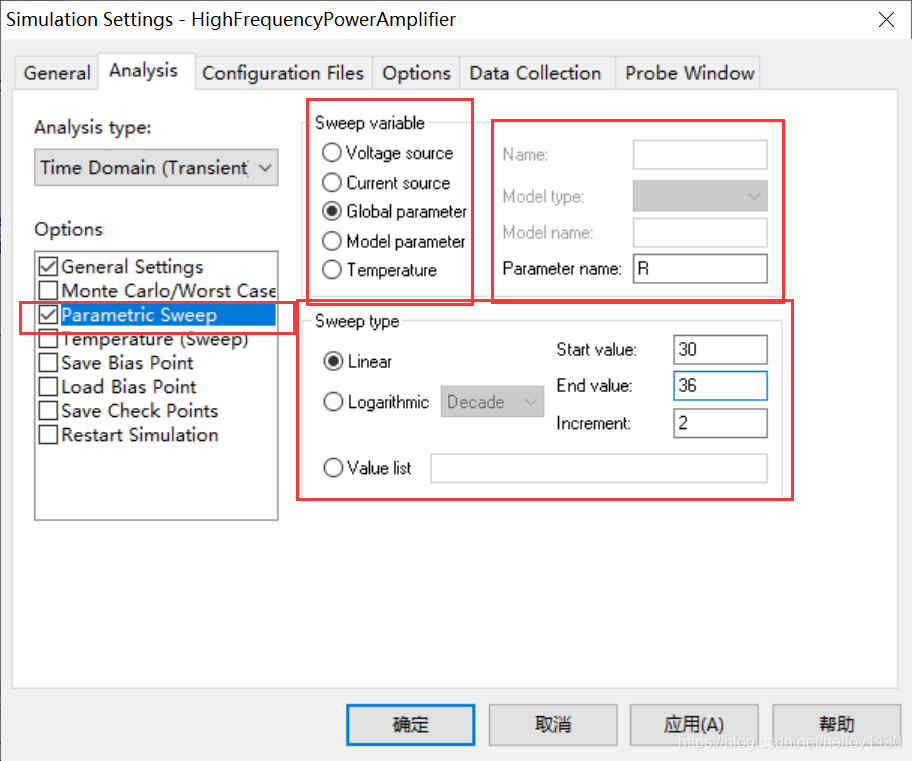
Task: Click the Name input field
Action: coord(700,155)
